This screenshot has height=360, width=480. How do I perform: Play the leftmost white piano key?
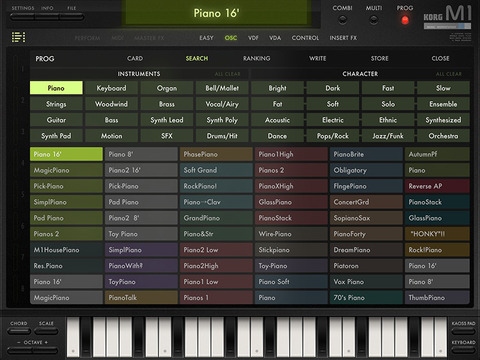[x=73, y=337]
